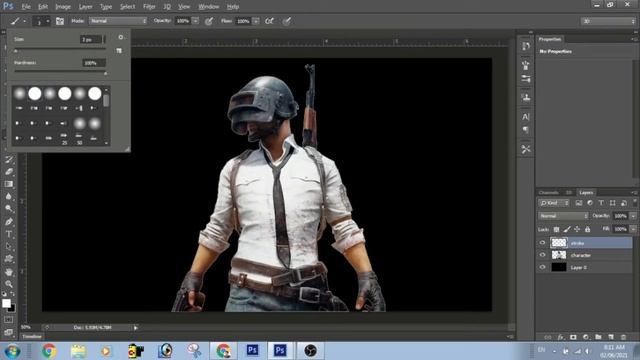Open workspace switcher dropdown
This screenshot has width=640, height=360.
pos(608,21)
